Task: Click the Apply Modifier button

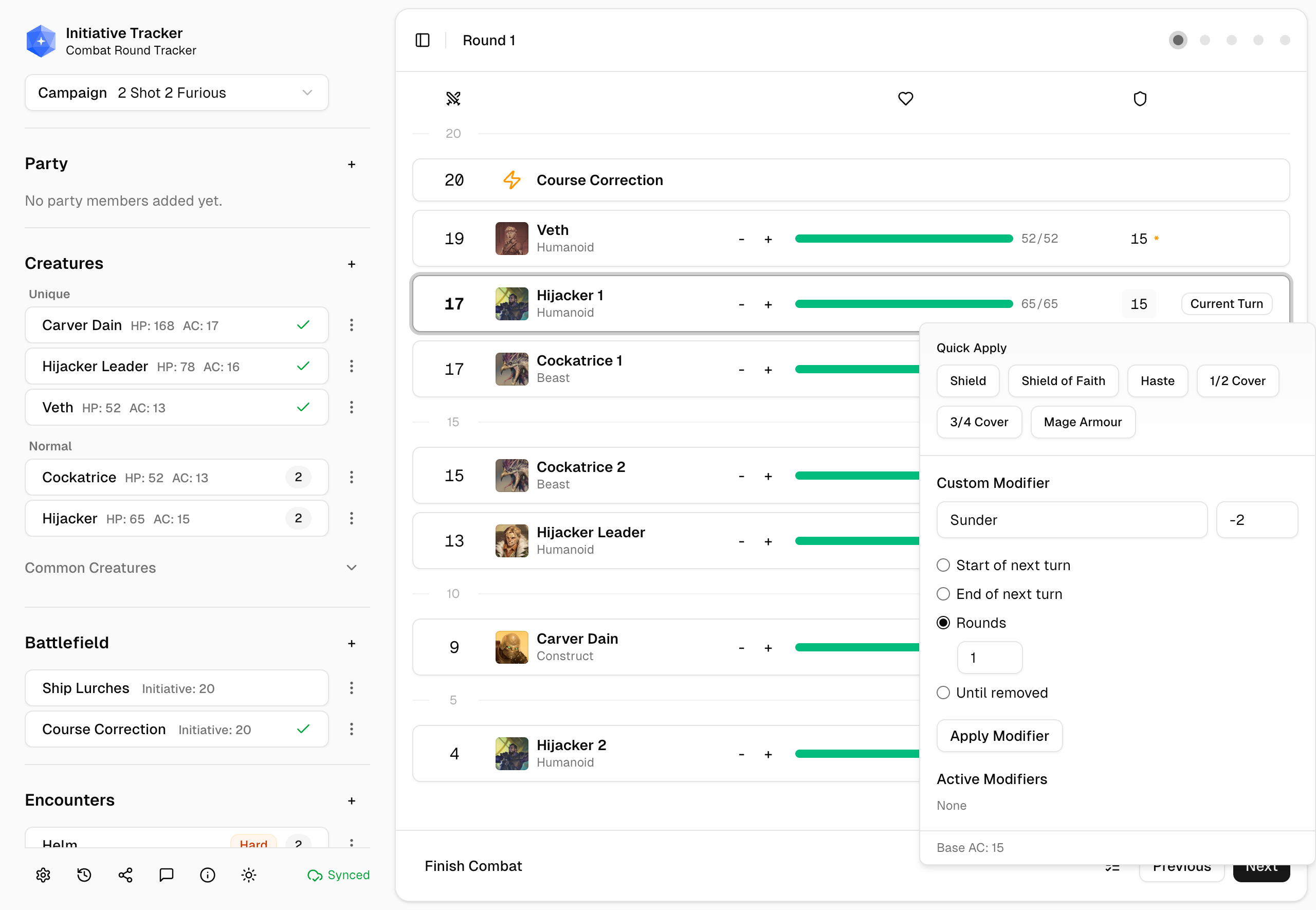Action: pos(998,736)
